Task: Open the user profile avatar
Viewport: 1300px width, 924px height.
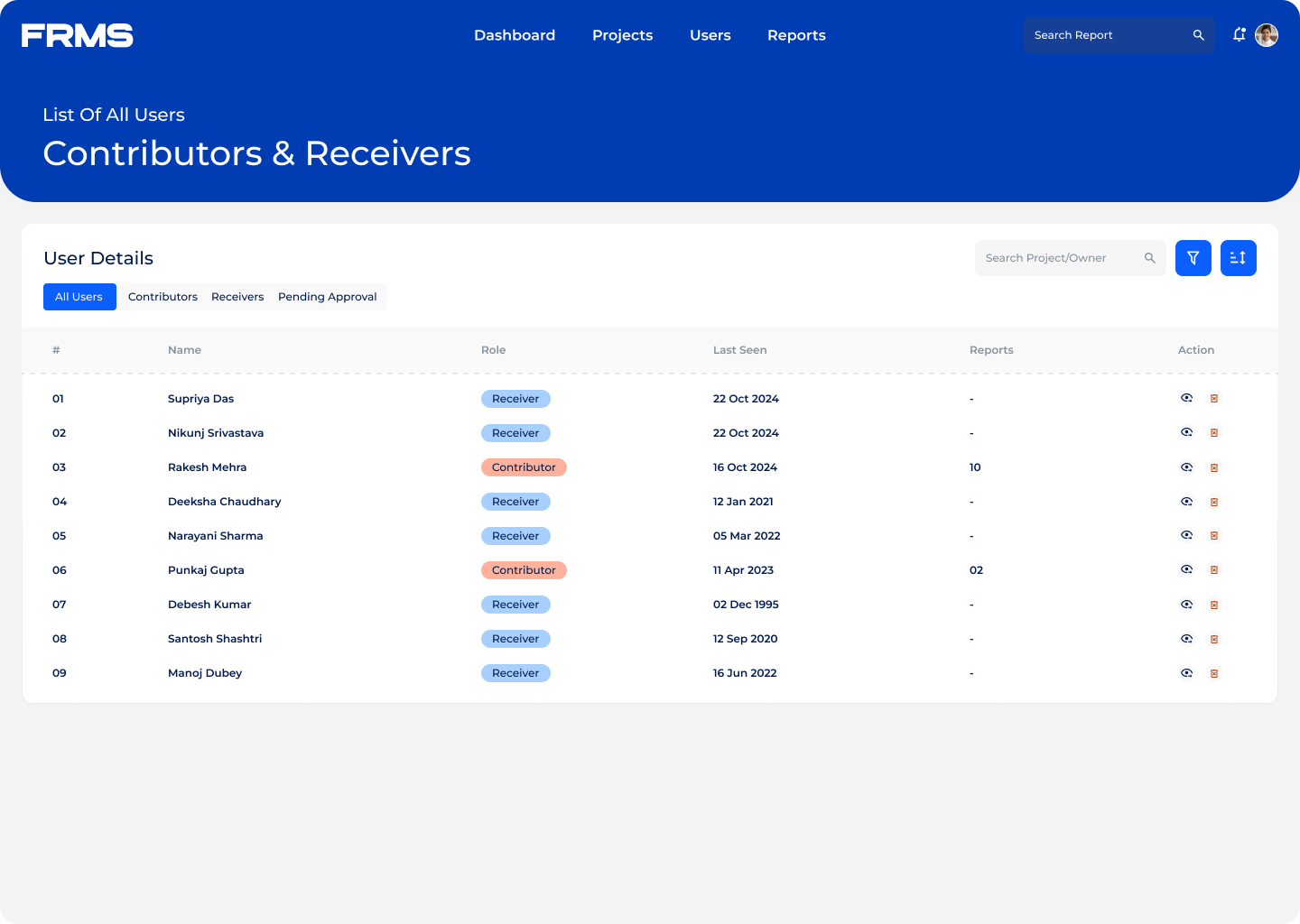Action: (1267, 35)
